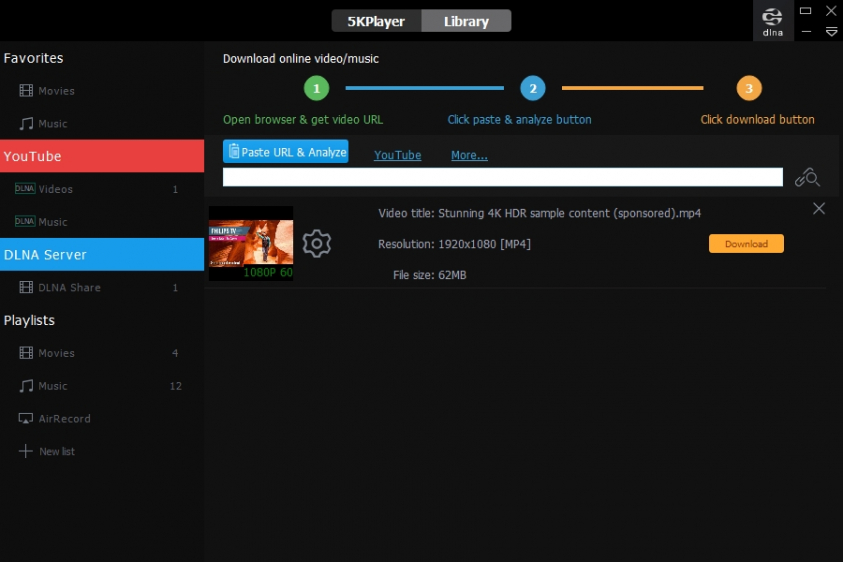Open DLNA Share entry

click(69, 288)
